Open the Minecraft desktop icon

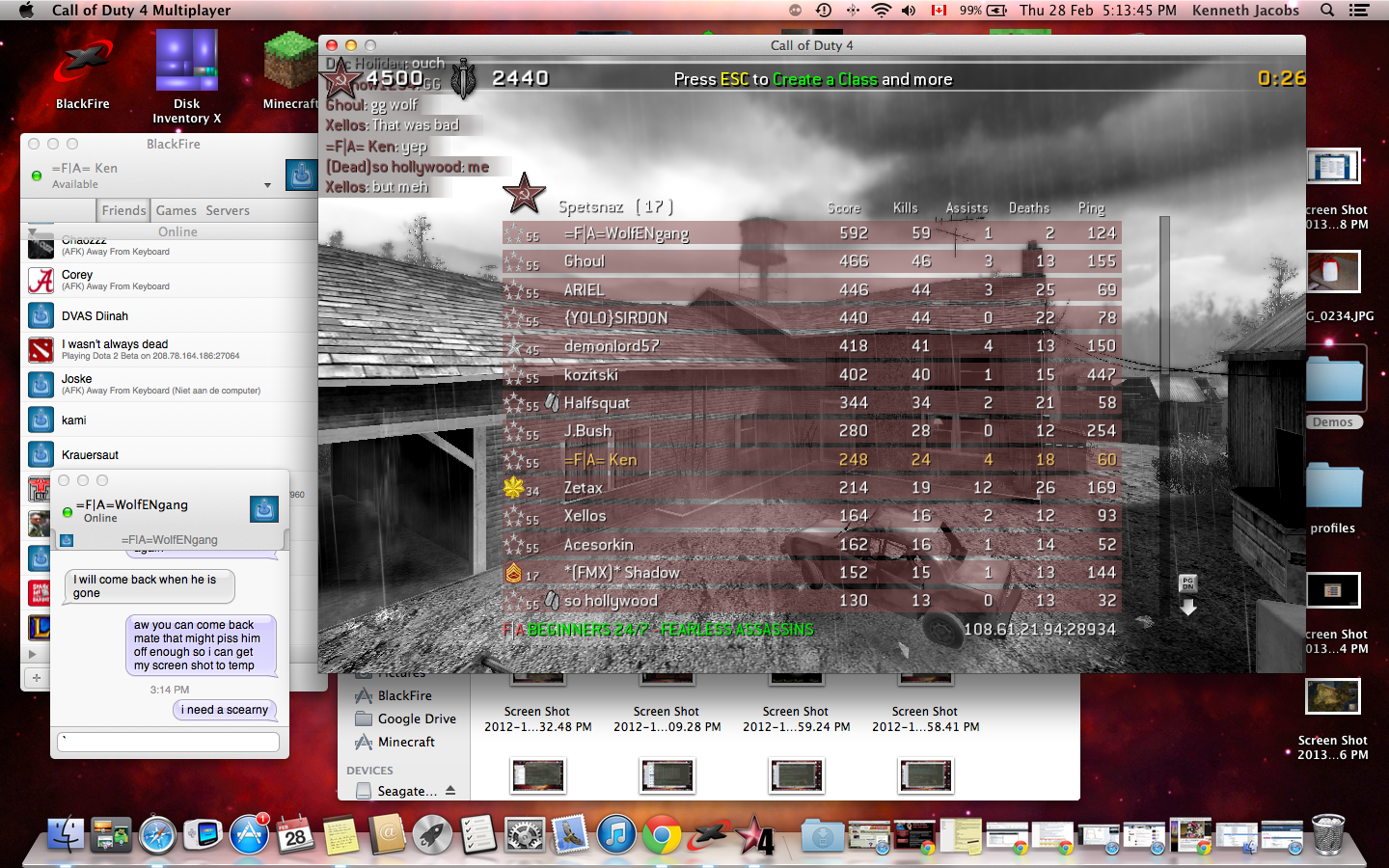[290, 61]
